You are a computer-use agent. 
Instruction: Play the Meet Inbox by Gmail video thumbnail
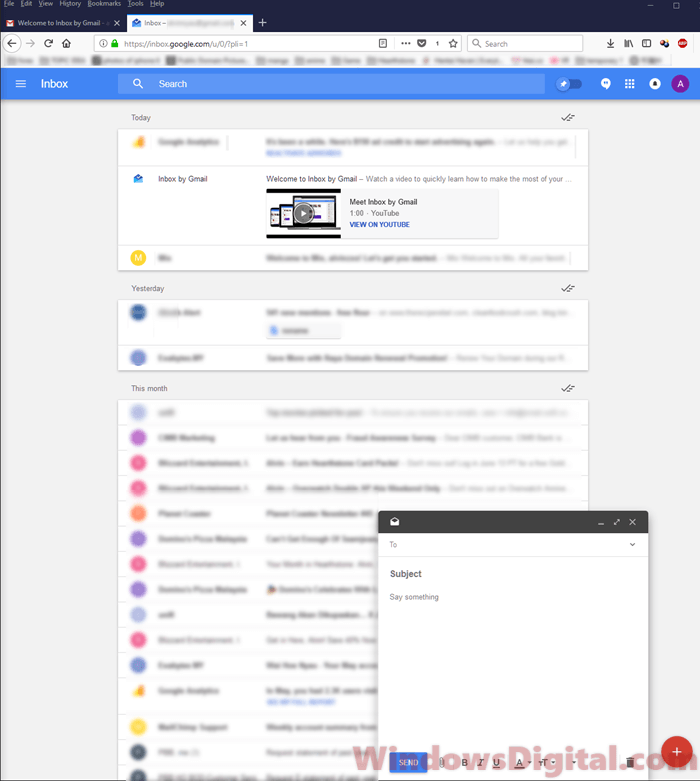[303, 214]
